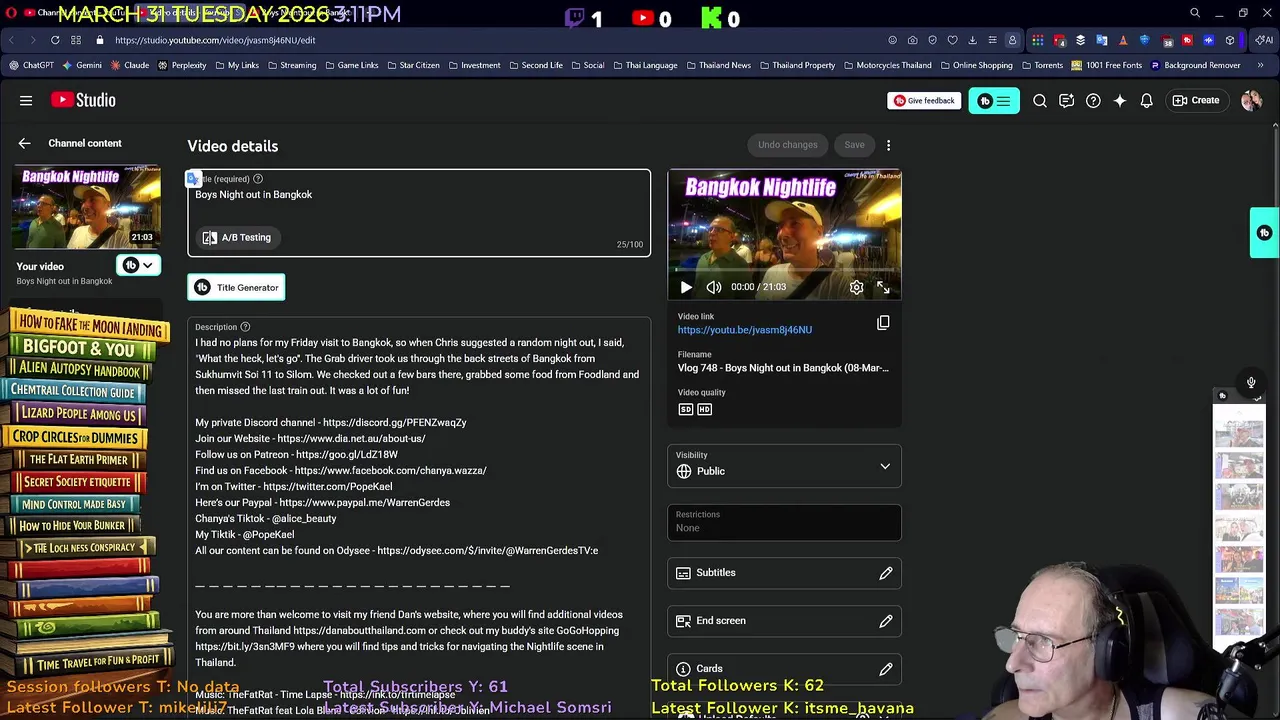Expand the Visibility Public dropdown
Viewport: 1280px width, 720px height.
(x=885, y=467)
